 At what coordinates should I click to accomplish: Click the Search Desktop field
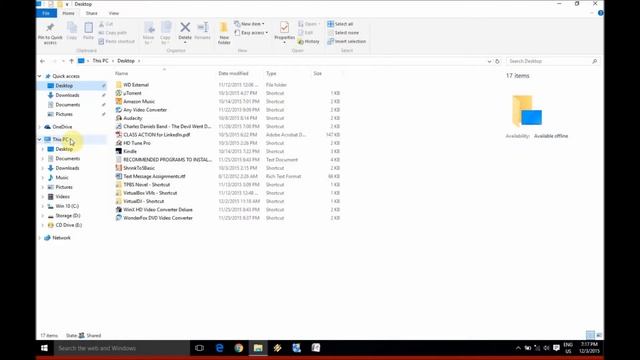point(553,61)
